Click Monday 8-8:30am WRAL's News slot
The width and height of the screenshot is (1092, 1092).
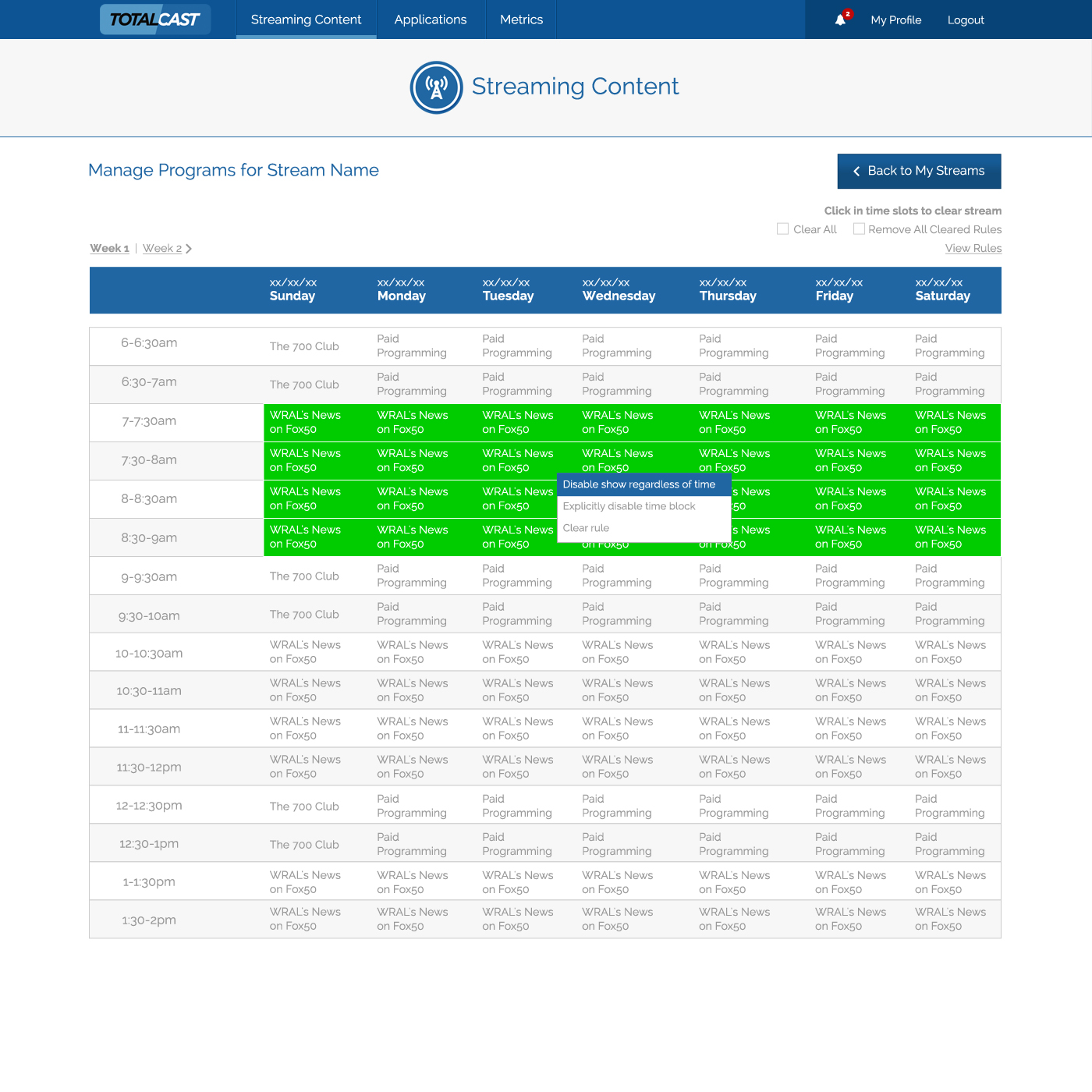[x=412, y=499]
